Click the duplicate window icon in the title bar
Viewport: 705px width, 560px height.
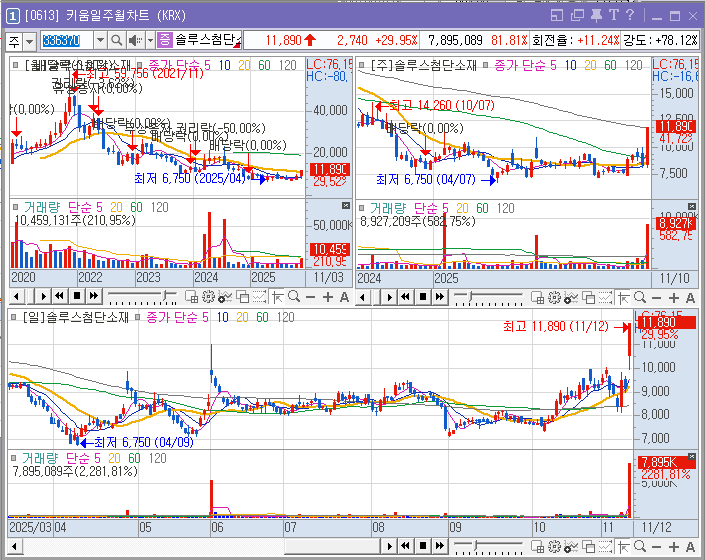click(577, 16)
